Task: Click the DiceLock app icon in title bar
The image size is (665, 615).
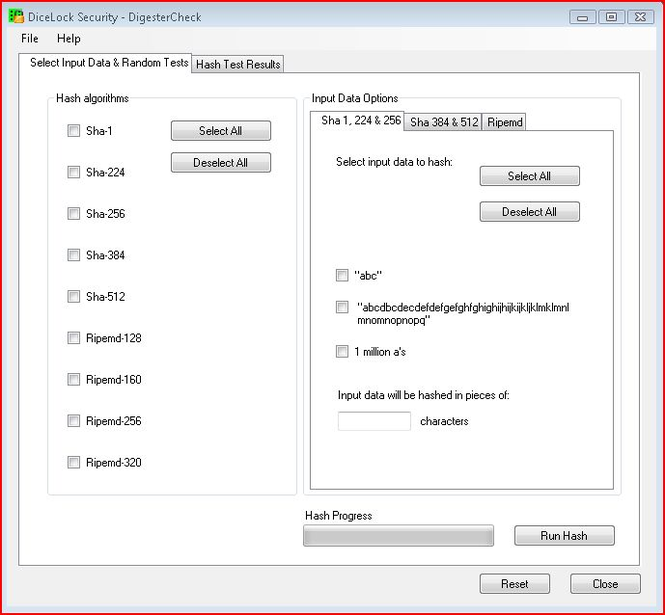Action: 16,16
